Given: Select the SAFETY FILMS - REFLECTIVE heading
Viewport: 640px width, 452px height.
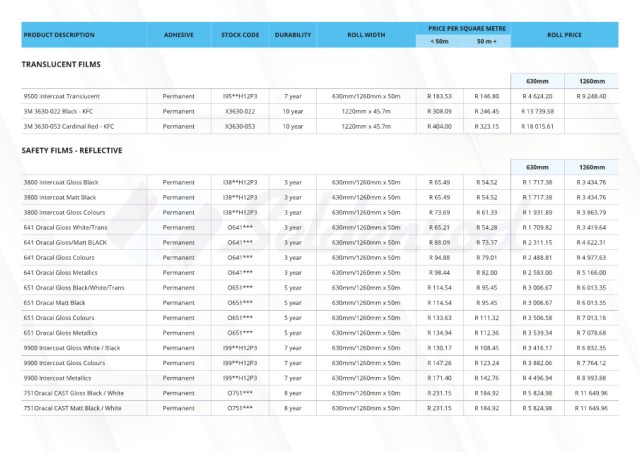Looking at the screenshot, I should click(75, 149).
